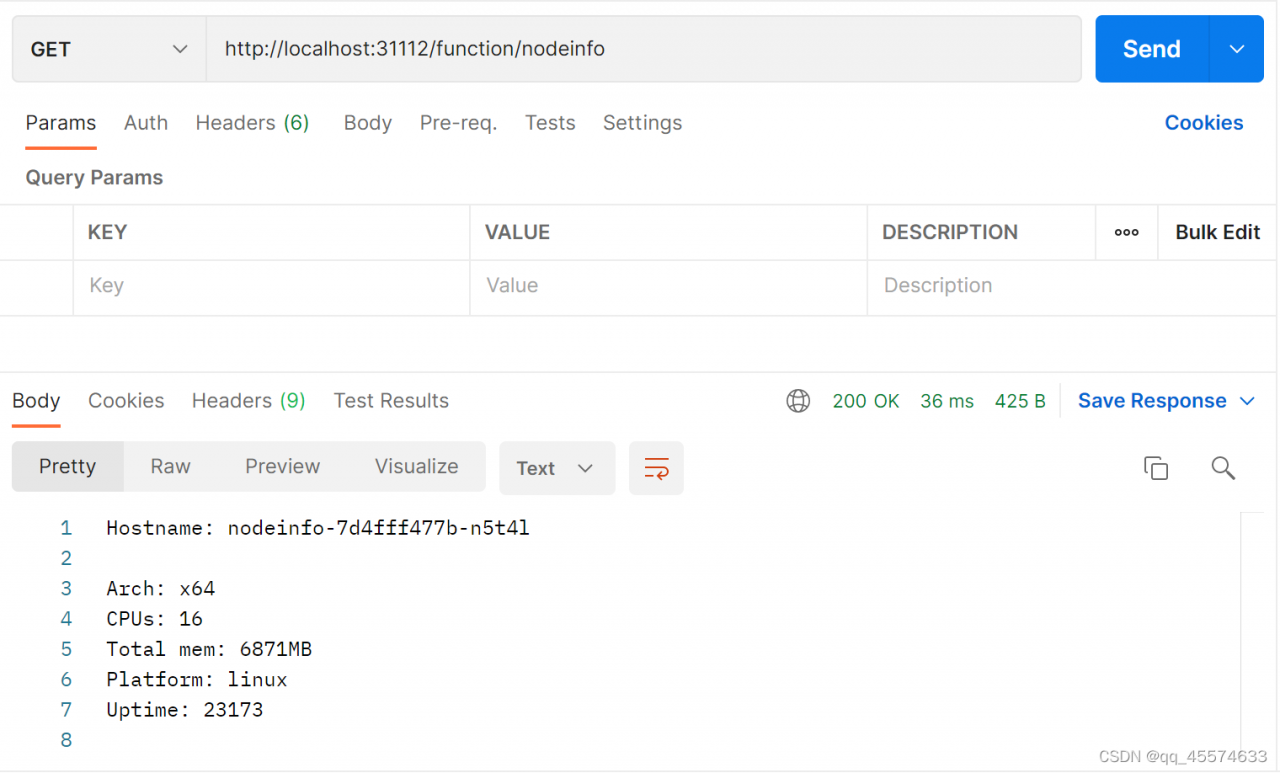1280x773 pixels.
Task: Click the 425 B response size
Action: click(1020, 401)
